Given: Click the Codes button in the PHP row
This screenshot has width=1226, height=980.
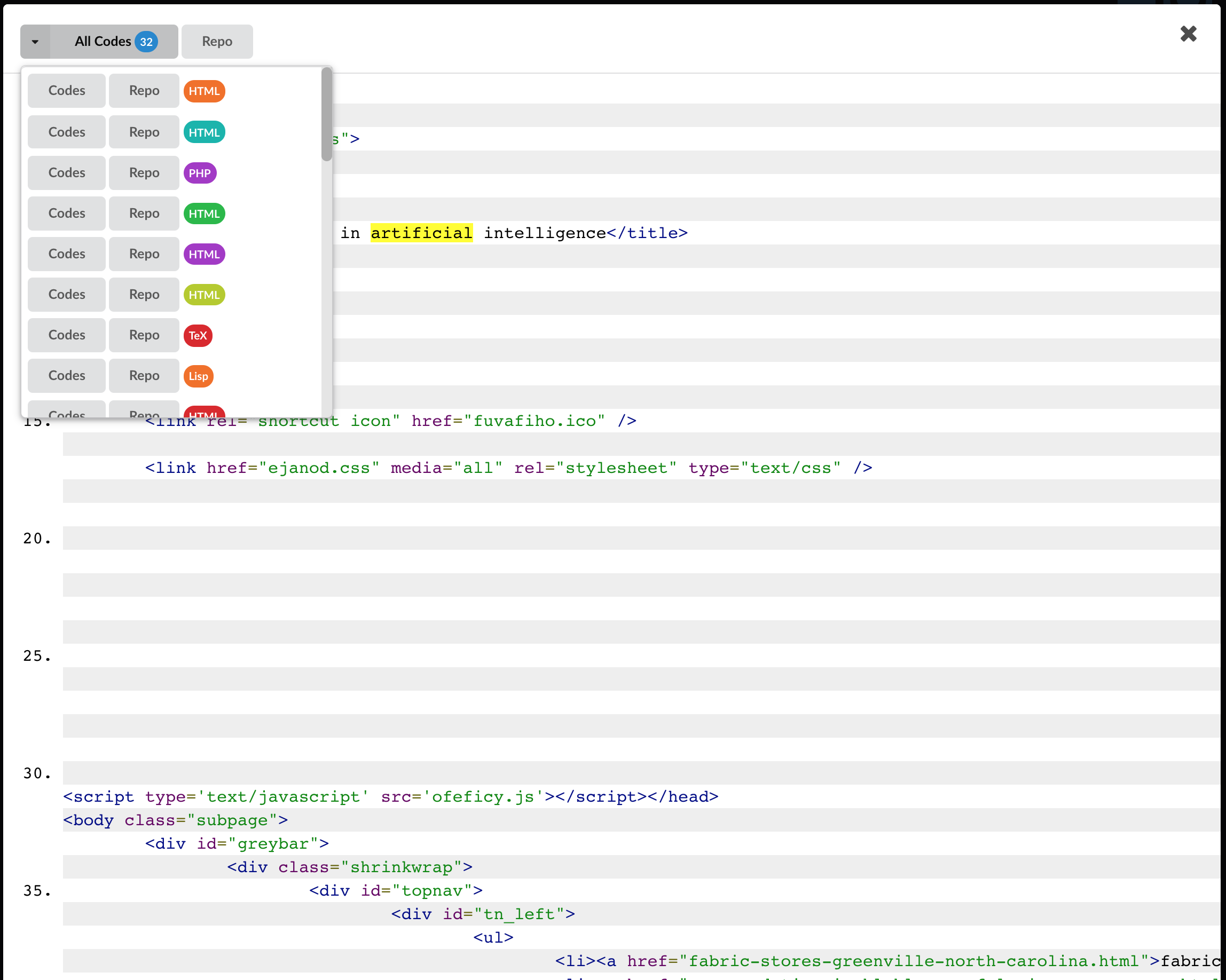Looking at the screenshot, I should (66, 173).
